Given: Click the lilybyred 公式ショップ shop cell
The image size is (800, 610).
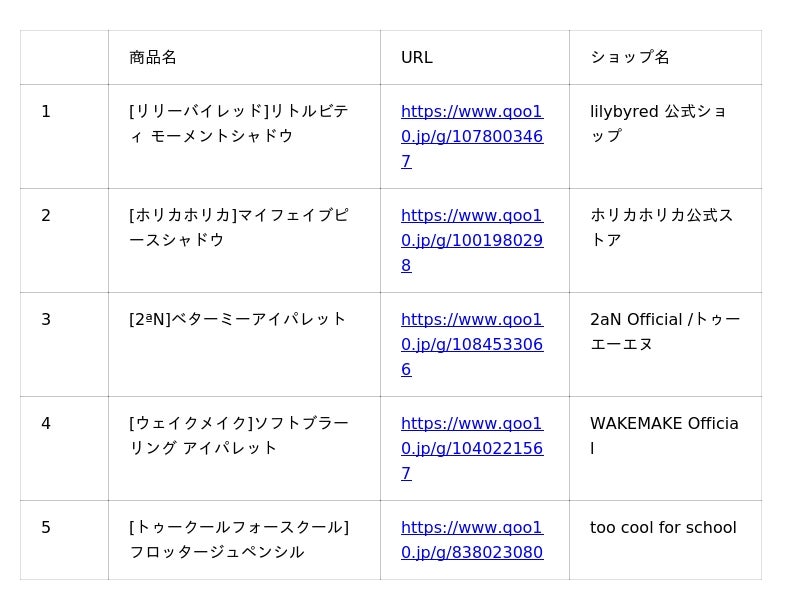Looking at the screenshot, I should click(x=665, y=137).
